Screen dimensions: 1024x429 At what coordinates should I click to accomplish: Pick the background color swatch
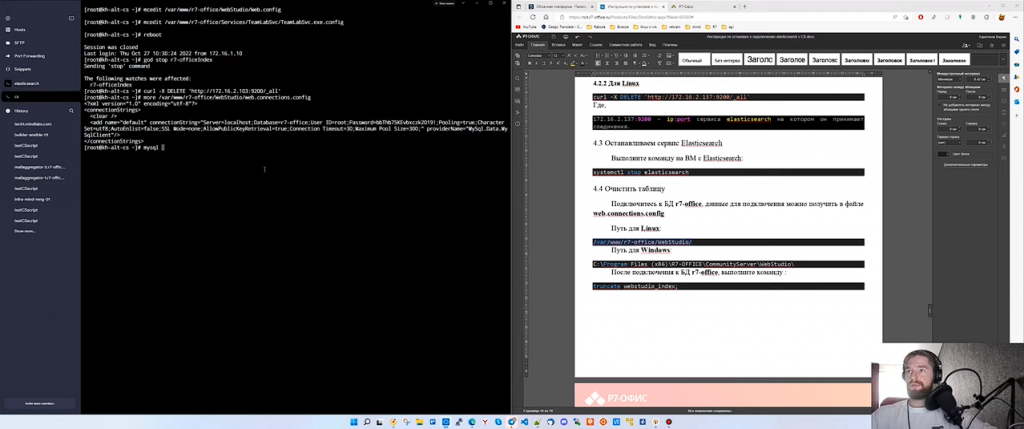944,154
